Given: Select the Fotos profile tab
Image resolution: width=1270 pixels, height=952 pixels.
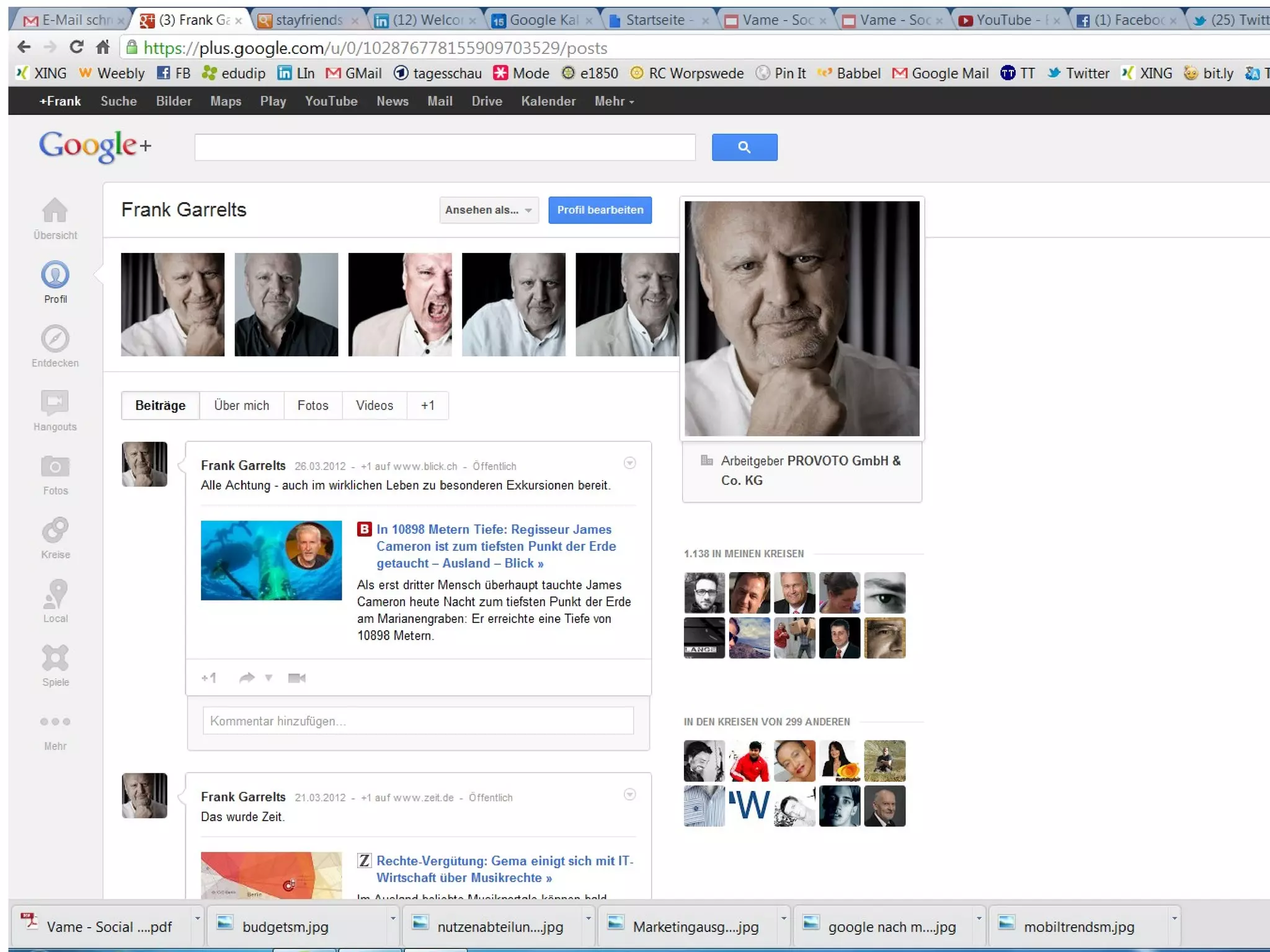Looking at the screenshot, I should point(313,405).
